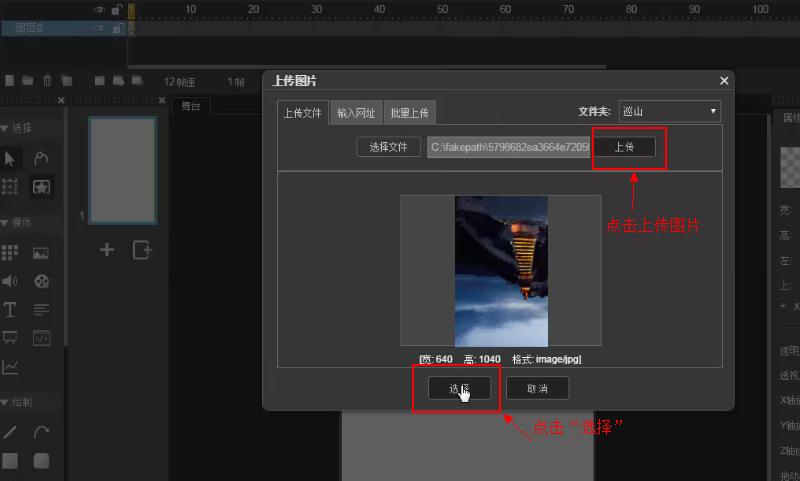
Task: Click the video film reel icon
Action: 41,282
